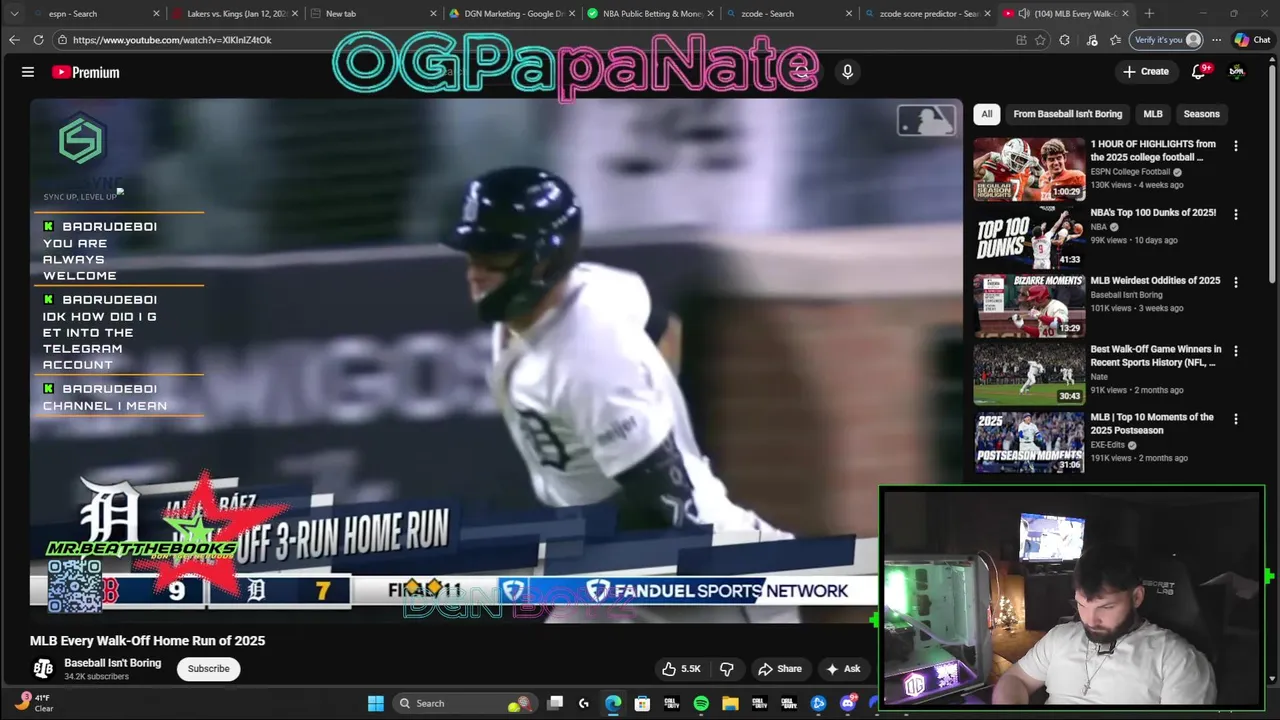
Task: Share the video
Action: [779, 669]
